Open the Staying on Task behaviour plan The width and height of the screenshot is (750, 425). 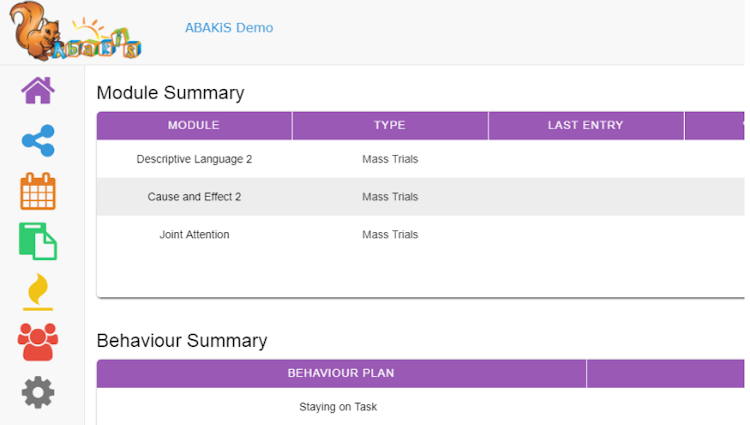pos(338,407)
